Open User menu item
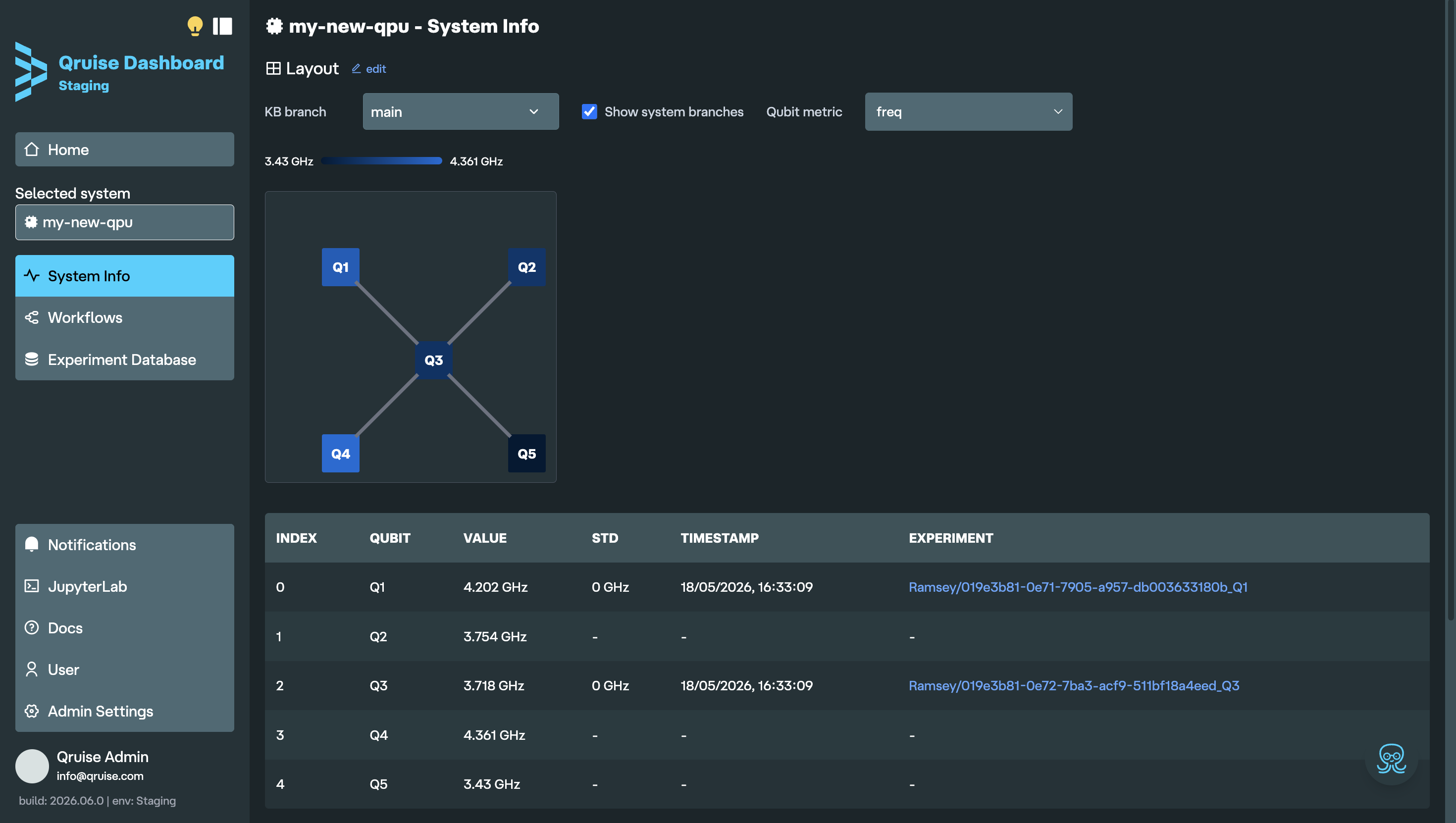This screenshot has height=823, width=1456. pos(124,669)
